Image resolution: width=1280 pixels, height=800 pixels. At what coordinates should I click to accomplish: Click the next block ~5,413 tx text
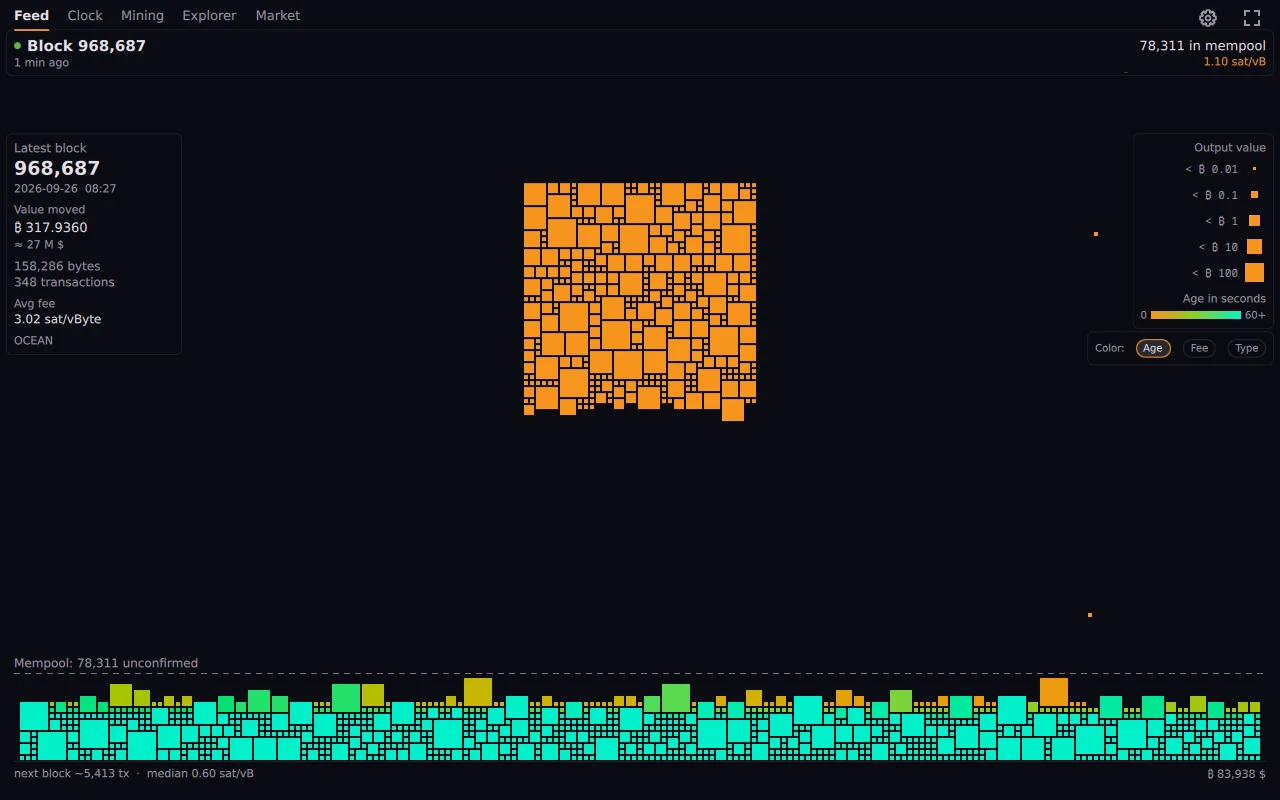click(71, 774)
